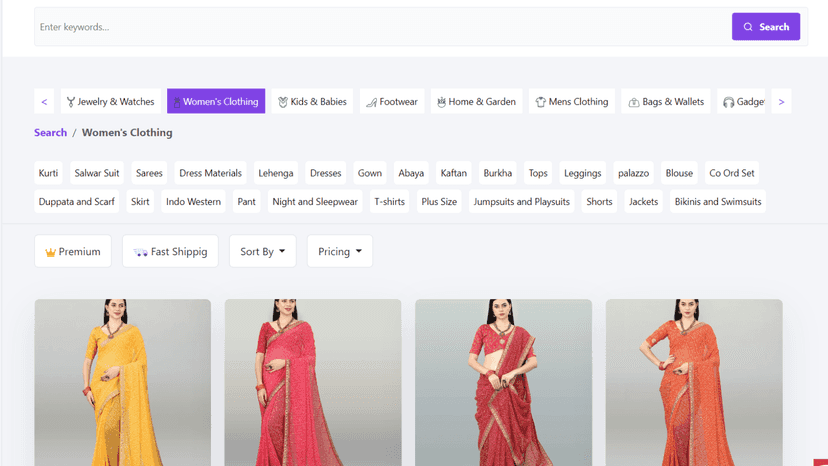Click the Footwear heel shoe icon
This screenshot has height=466, width=828.
point(372,102)
